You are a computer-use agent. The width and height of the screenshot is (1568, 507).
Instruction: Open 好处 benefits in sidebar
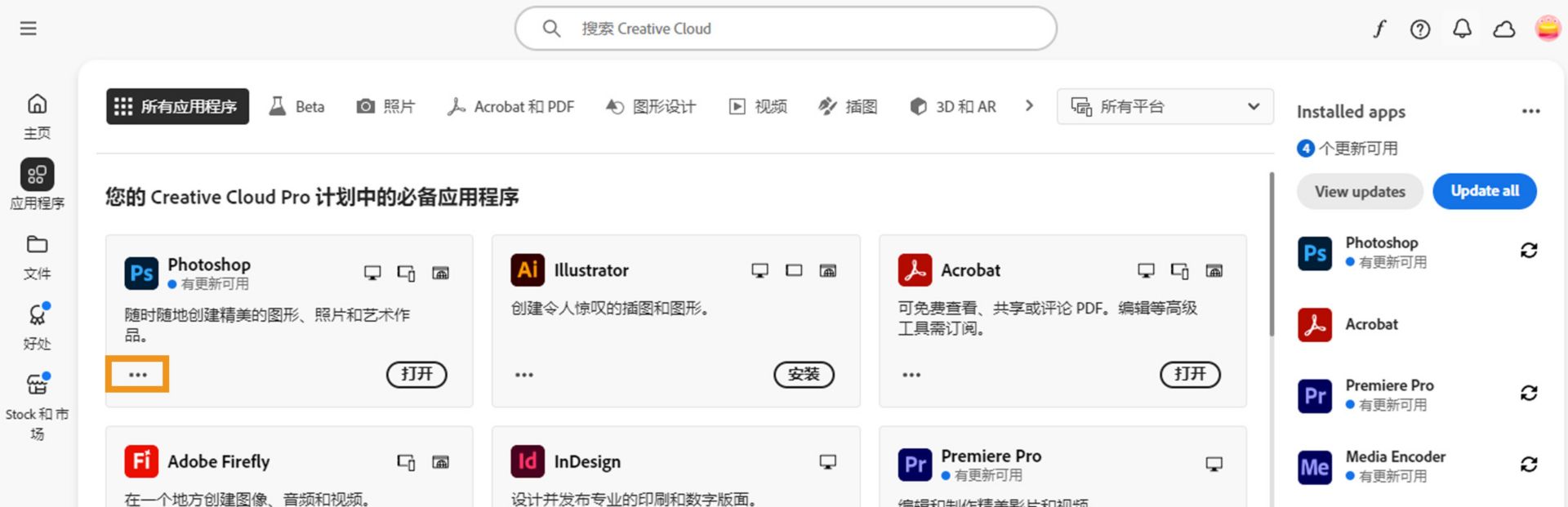[37, 327]
